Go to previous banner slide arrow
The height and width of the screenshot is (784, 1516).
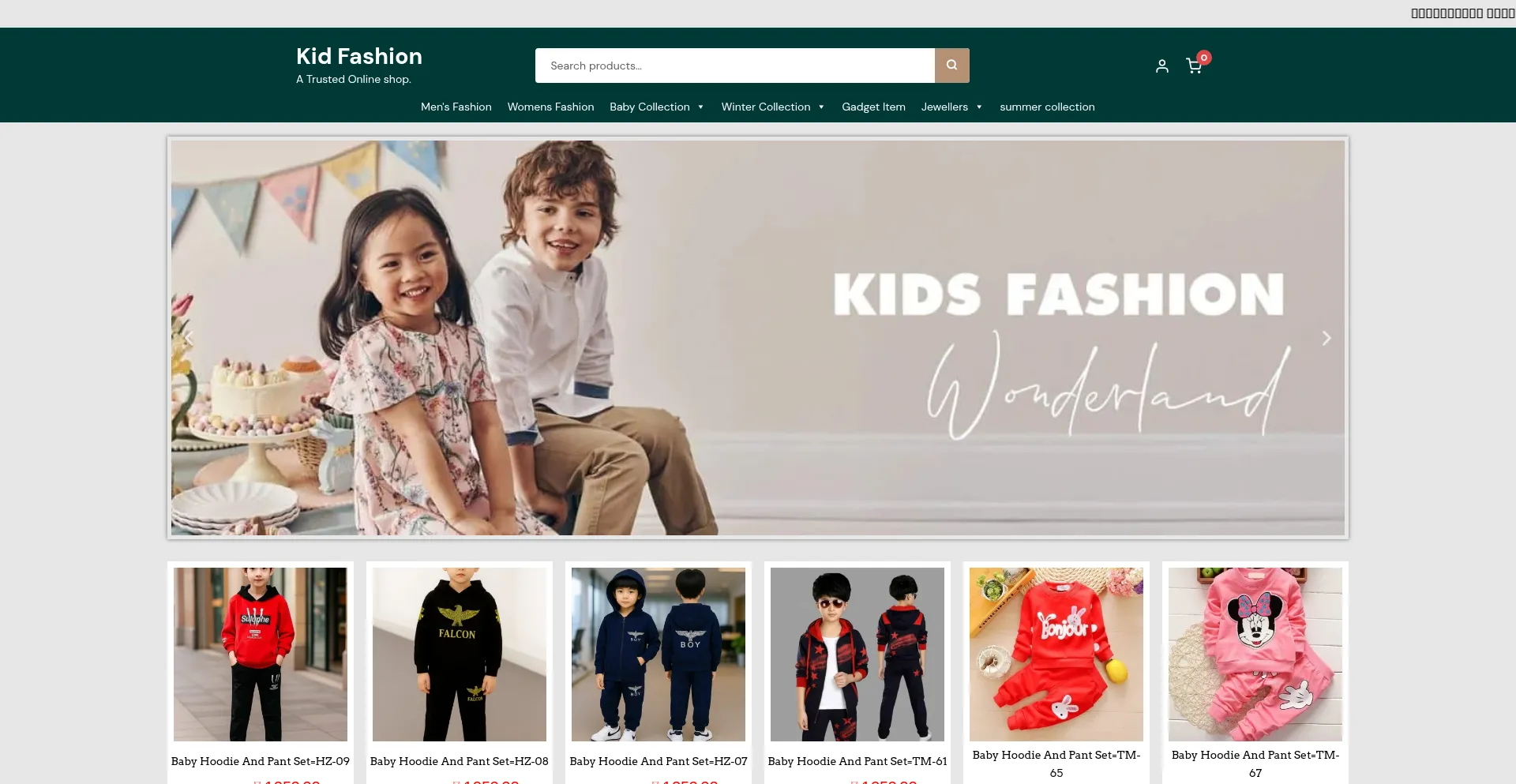coord(189,338)
